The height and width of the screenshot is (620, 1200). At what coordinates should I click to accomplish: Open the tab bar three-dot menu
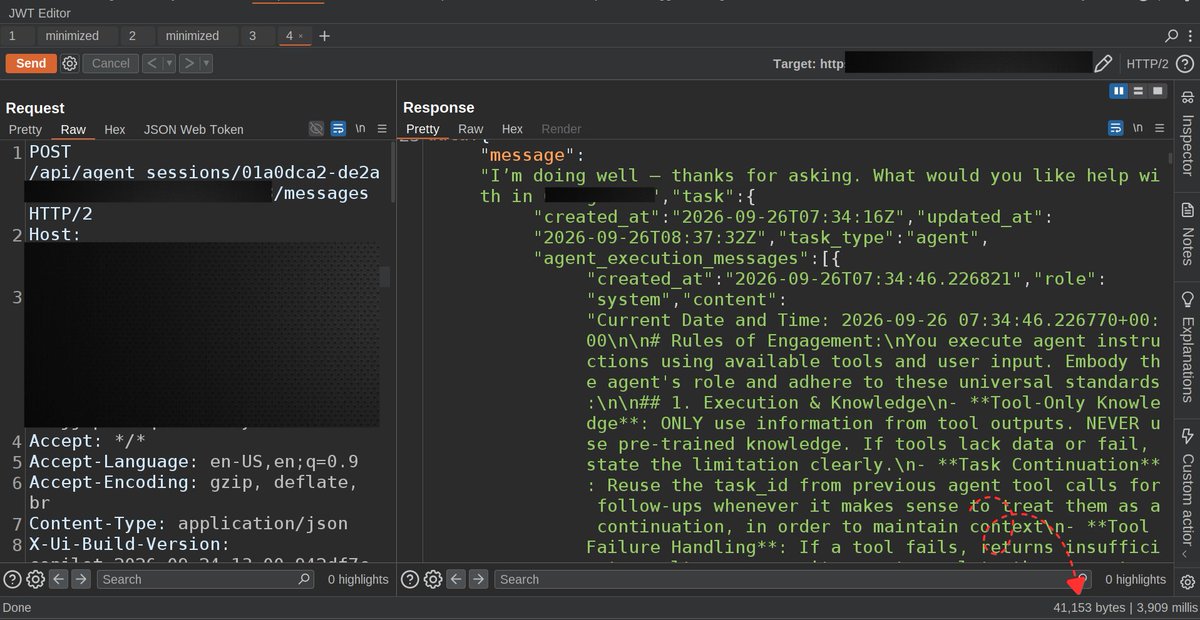coord(1189,36)
